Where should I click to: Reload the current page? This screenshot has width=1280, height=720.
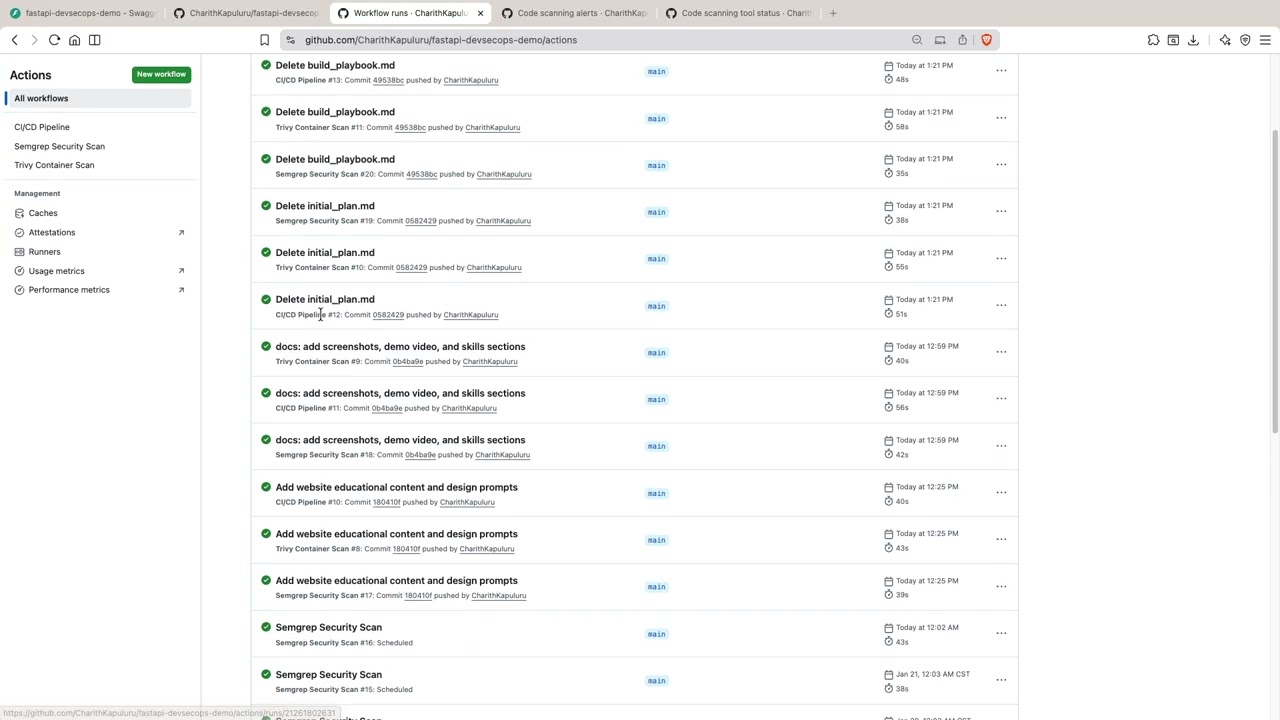click(x=54, y=40)
